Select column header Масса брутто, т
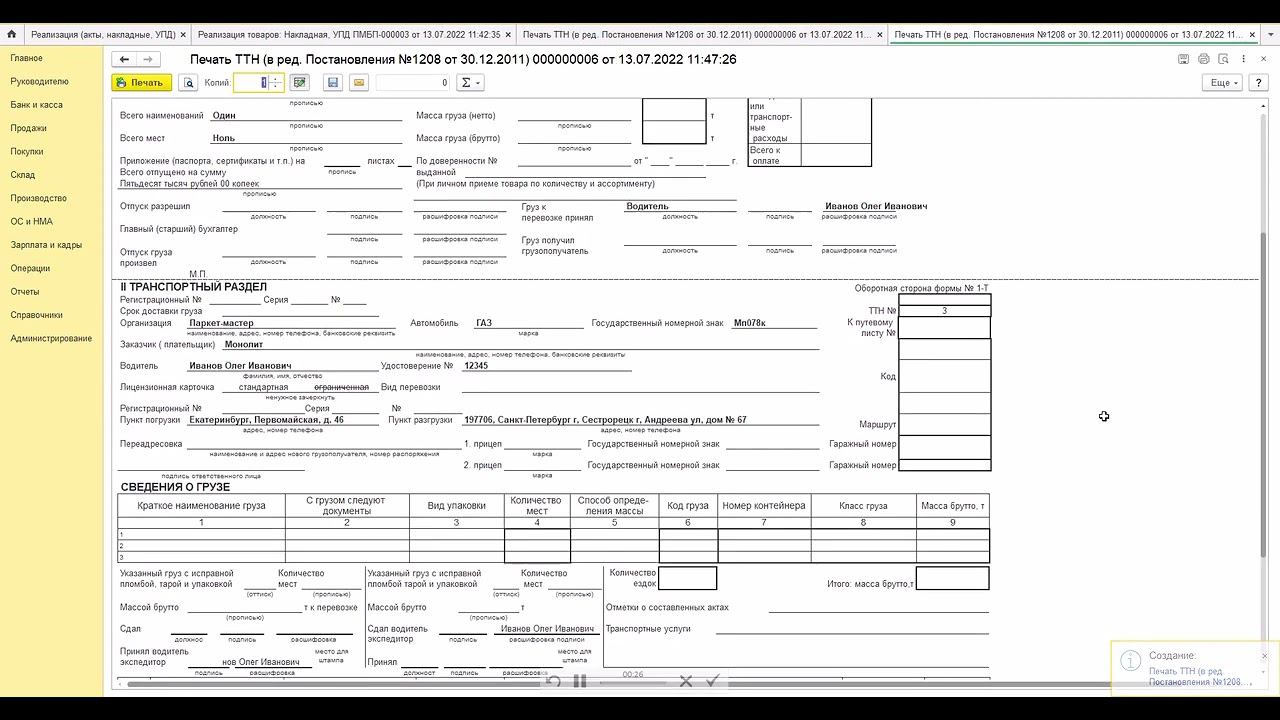Screen dimensions: 1280x720 pos(953,506)
